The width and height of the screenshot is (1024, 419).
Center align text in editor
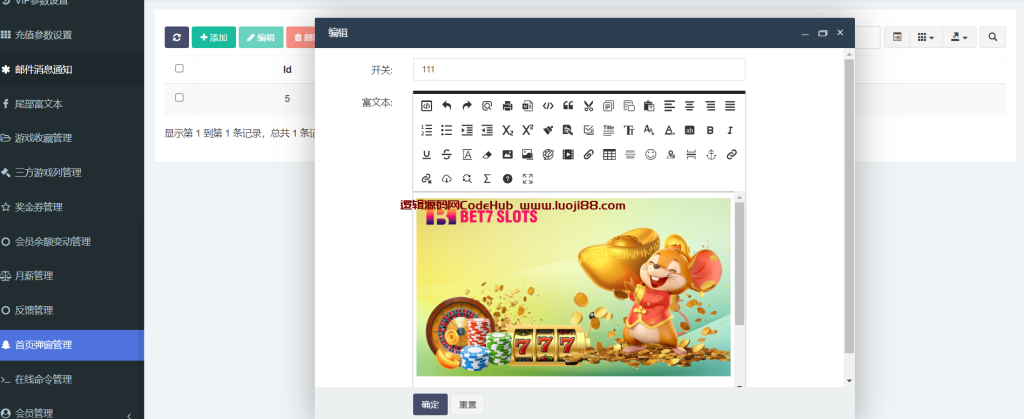point(690,106)
